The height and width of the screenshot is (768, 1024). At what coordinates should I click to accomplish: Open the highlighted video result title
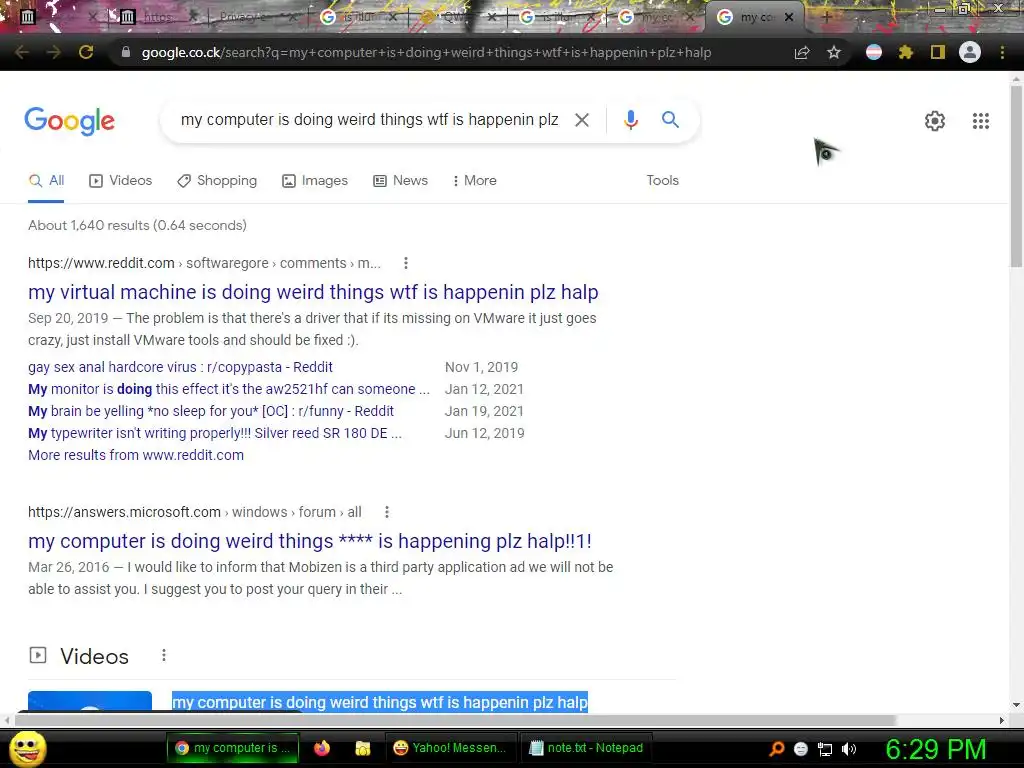pyautogui.click(x=380, y=702)
